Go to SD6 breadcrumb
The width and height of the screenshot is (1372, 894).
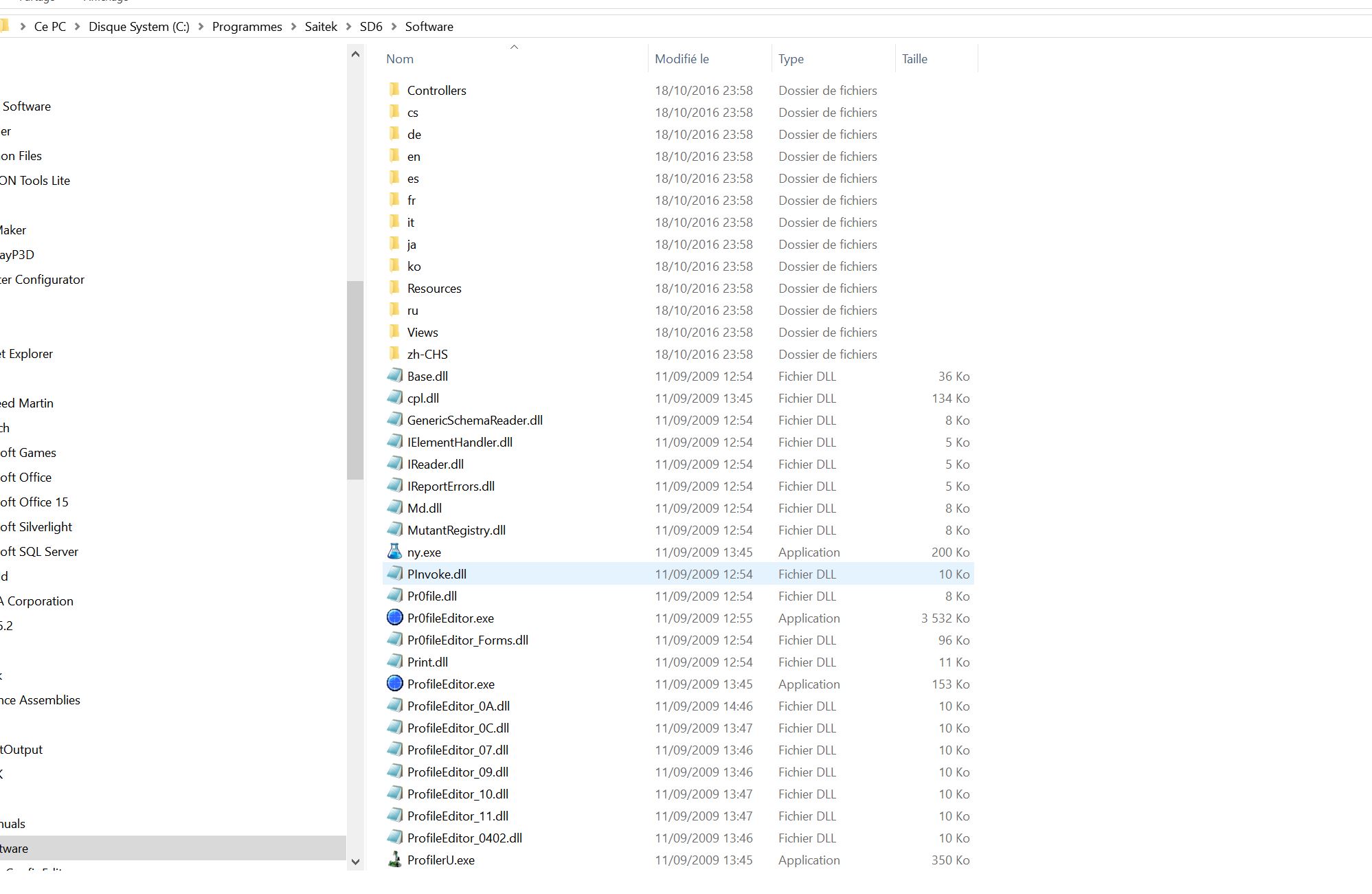click(x=371, y=27)
